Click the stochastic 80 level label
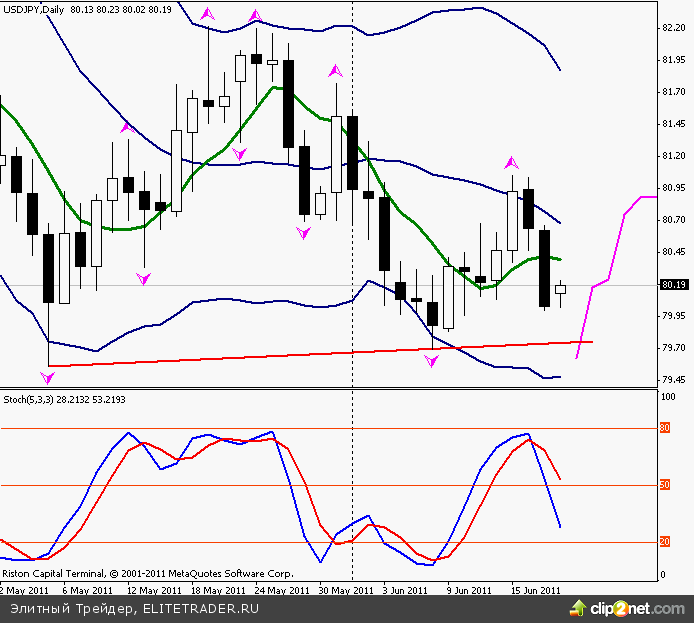Image resolution: width=694 pixels, height=623 pixels. (x=664, y=428)
